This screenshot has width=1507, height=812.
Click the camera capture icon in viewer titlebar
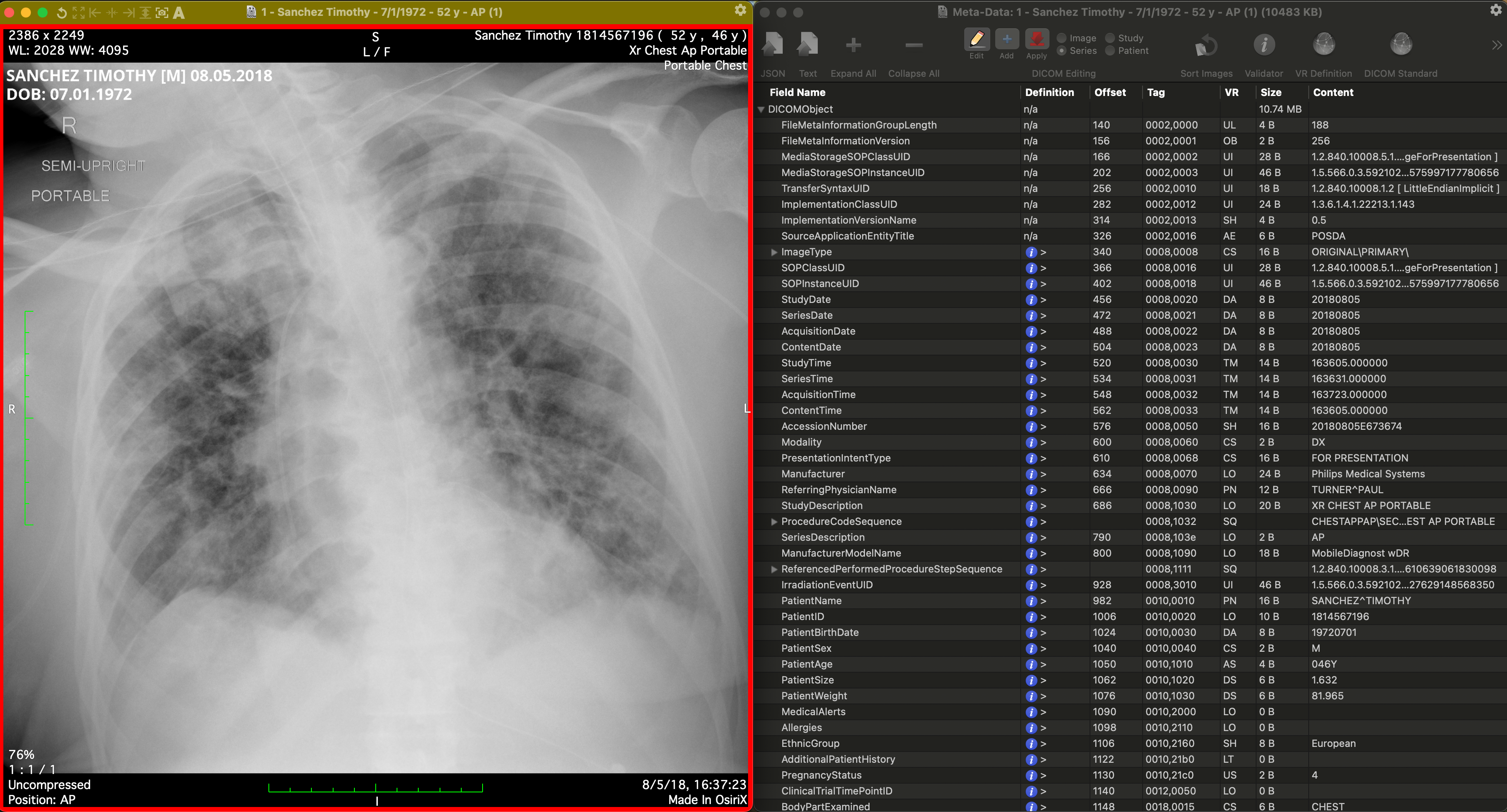click(x=162, y=12)
